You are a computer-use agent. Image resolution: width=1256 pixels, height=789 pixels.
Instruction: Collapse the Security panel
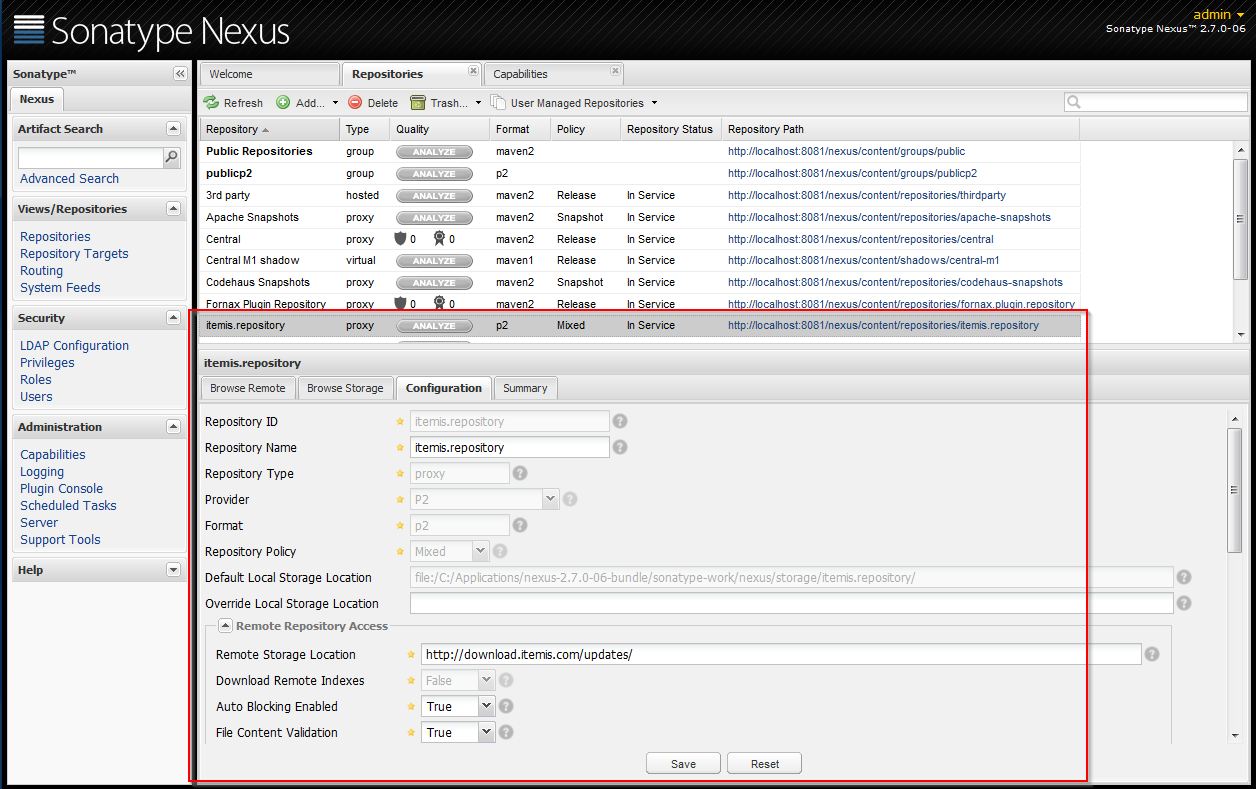[173, 318]
